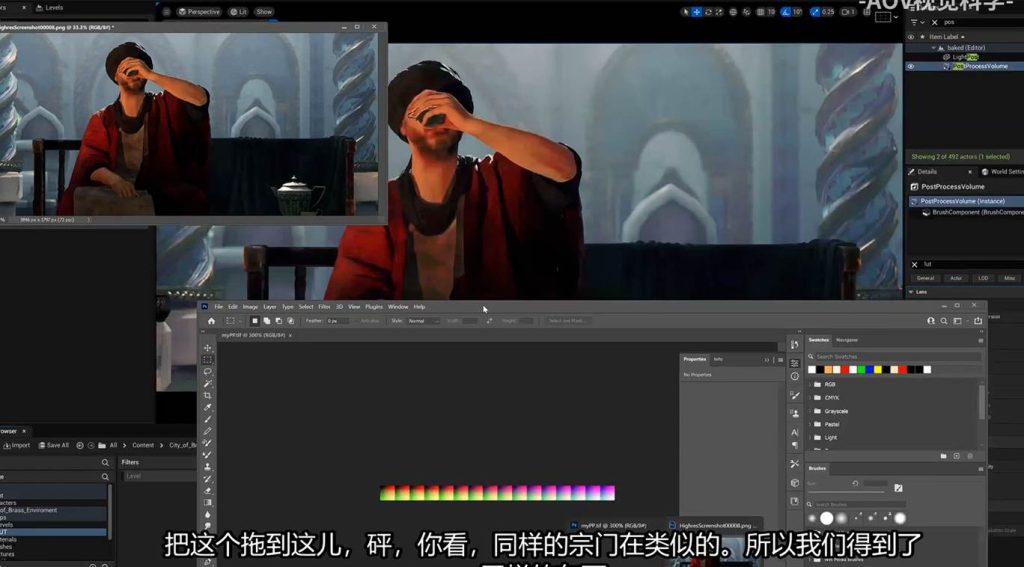Image resolution: width=1024 pixels, height=567 pixels.
Task: Click the Photoshop Home icon
Action: [211, 321]
